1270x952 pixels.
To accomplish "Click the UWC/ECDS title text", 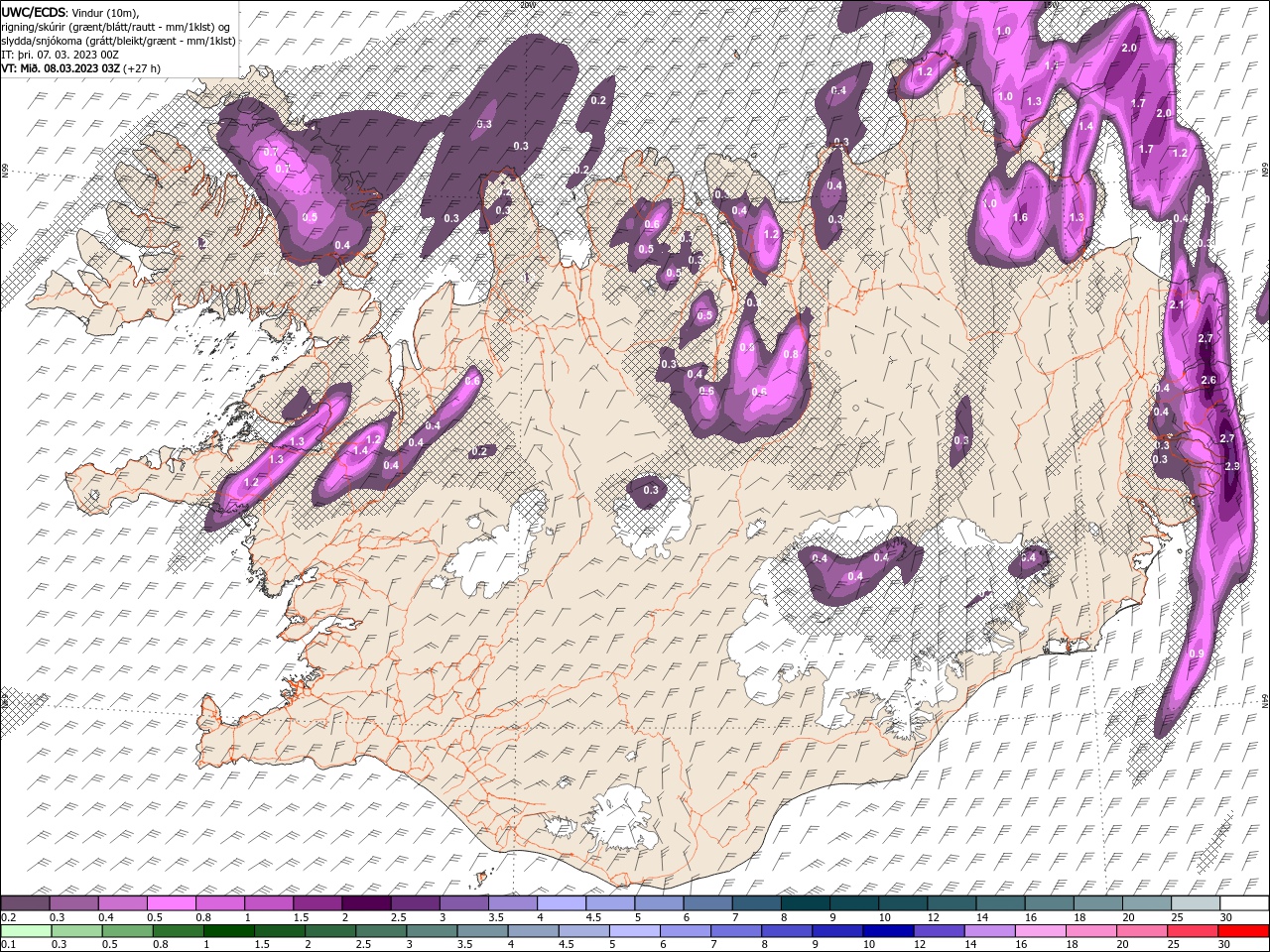I will [x=34, y=12].
